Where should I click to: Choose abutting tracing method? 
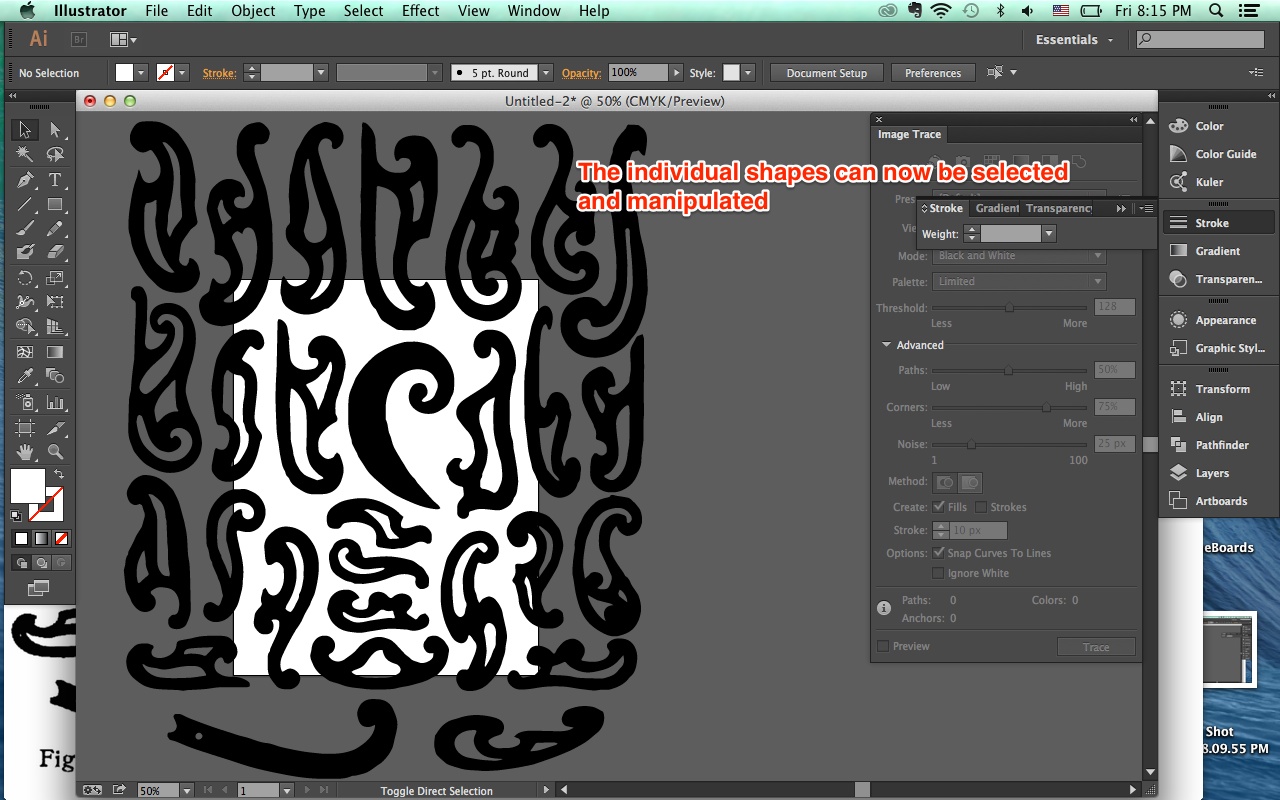click(x=945, y=482)
